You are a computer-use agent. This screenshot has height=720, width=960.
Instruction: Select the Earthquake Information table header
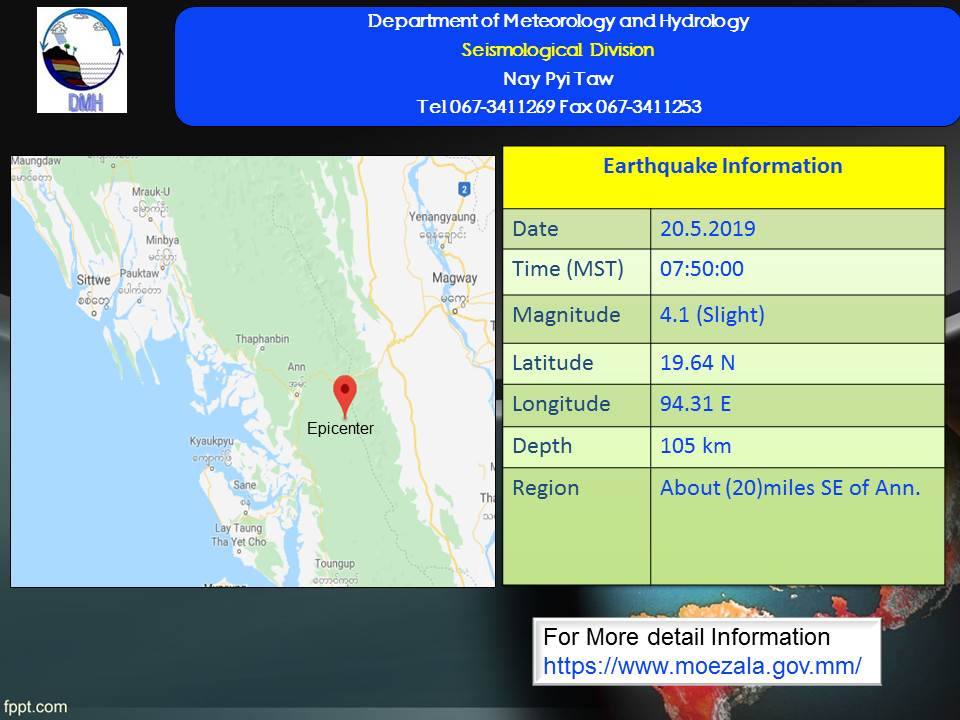(x=722, y=166)
